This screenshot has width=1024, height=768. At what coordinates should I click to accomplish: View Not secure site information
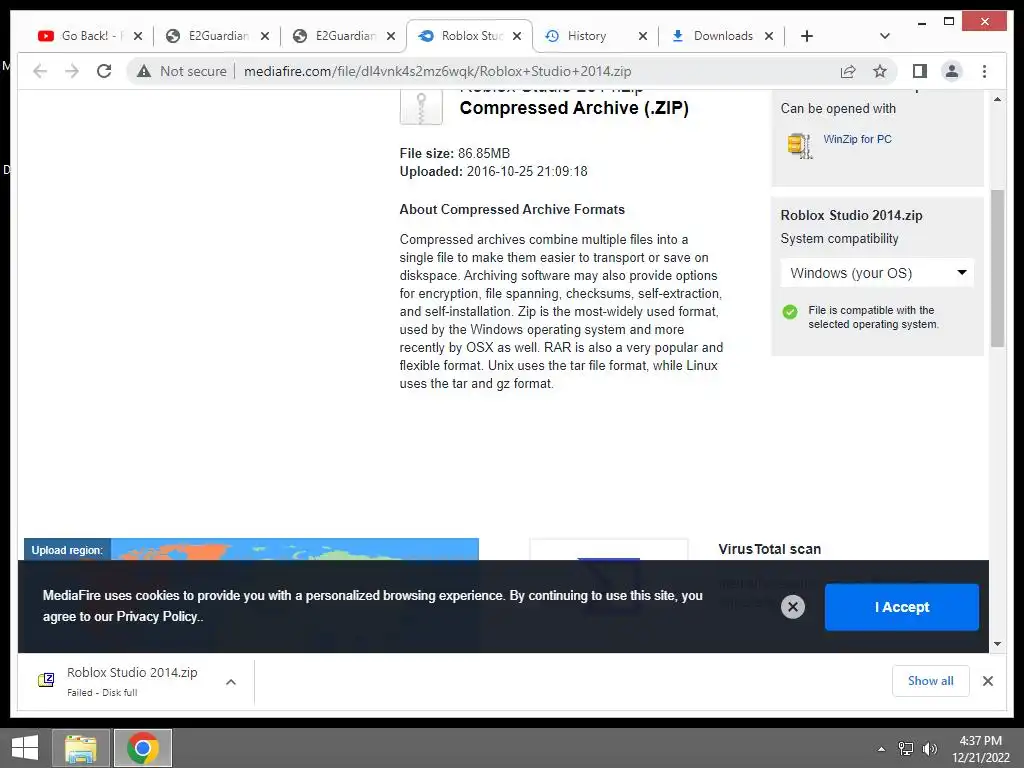click(x=182, y=71)
